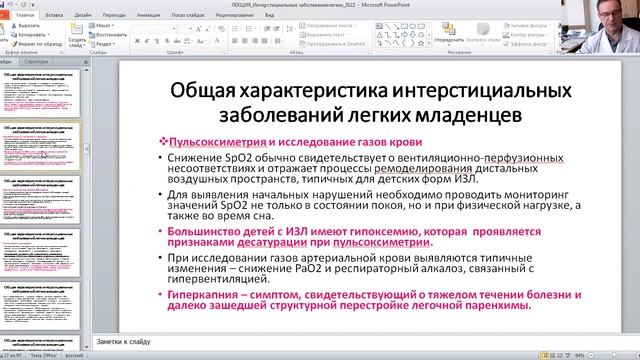Click Undo in the quick access toolbar
640x360 pixels.
(x=11, y=5)
